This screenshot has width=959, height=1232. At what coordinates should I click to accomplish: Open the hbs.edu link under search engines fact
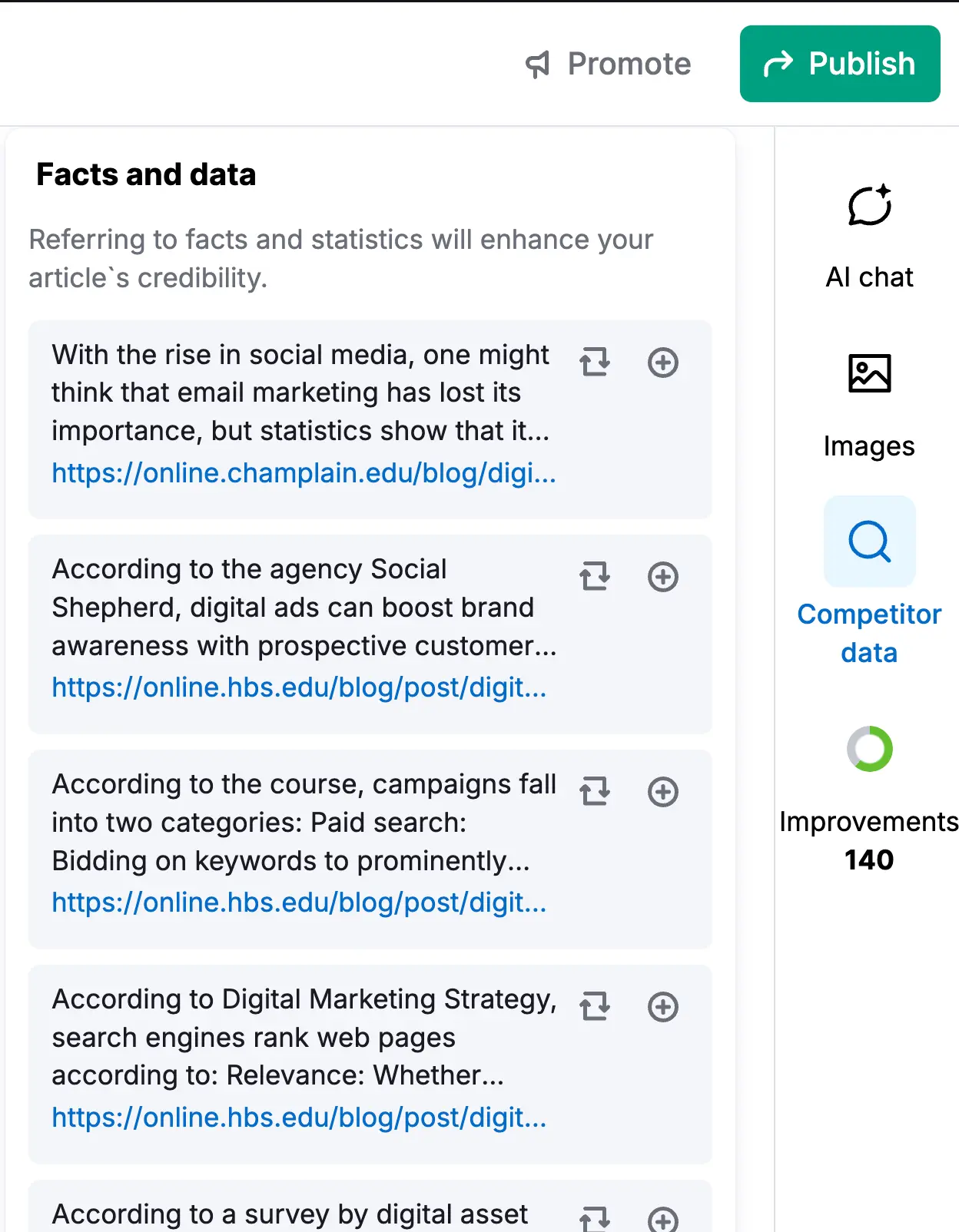pyautogui.click(x=299, y=1118)
